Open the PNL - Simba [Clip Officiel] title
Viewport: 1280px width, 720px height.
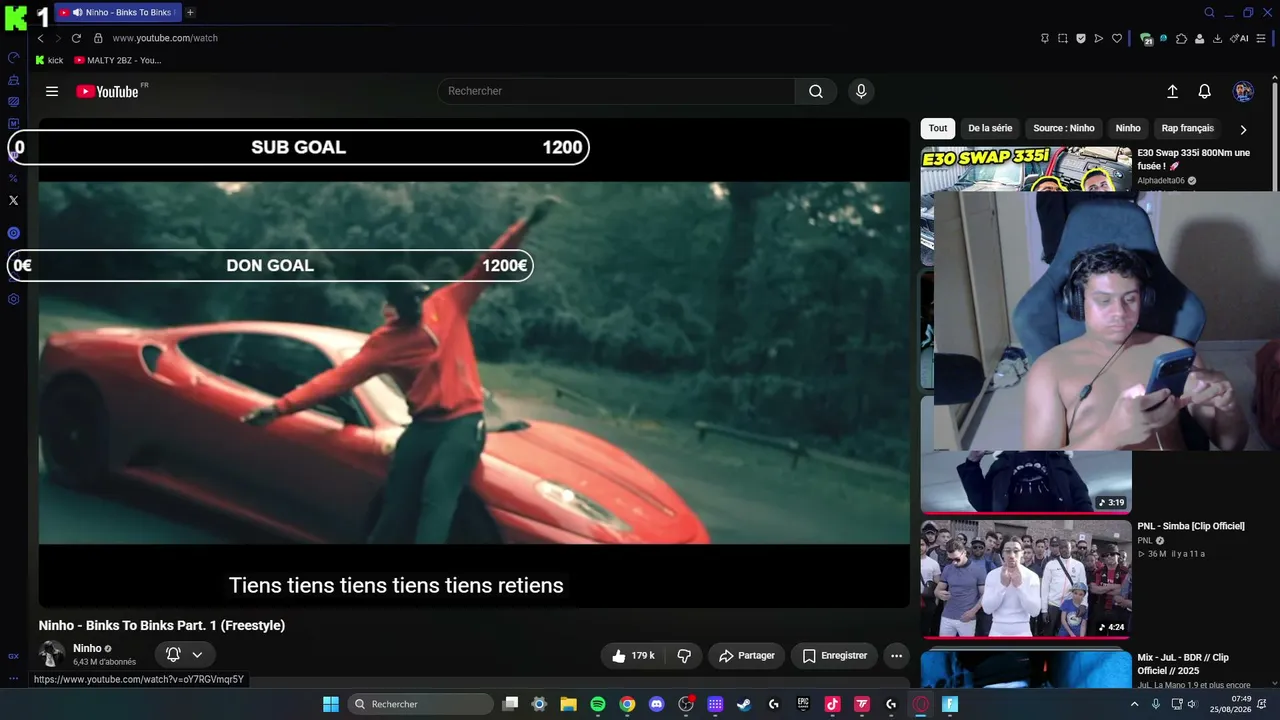point(1191,526)
